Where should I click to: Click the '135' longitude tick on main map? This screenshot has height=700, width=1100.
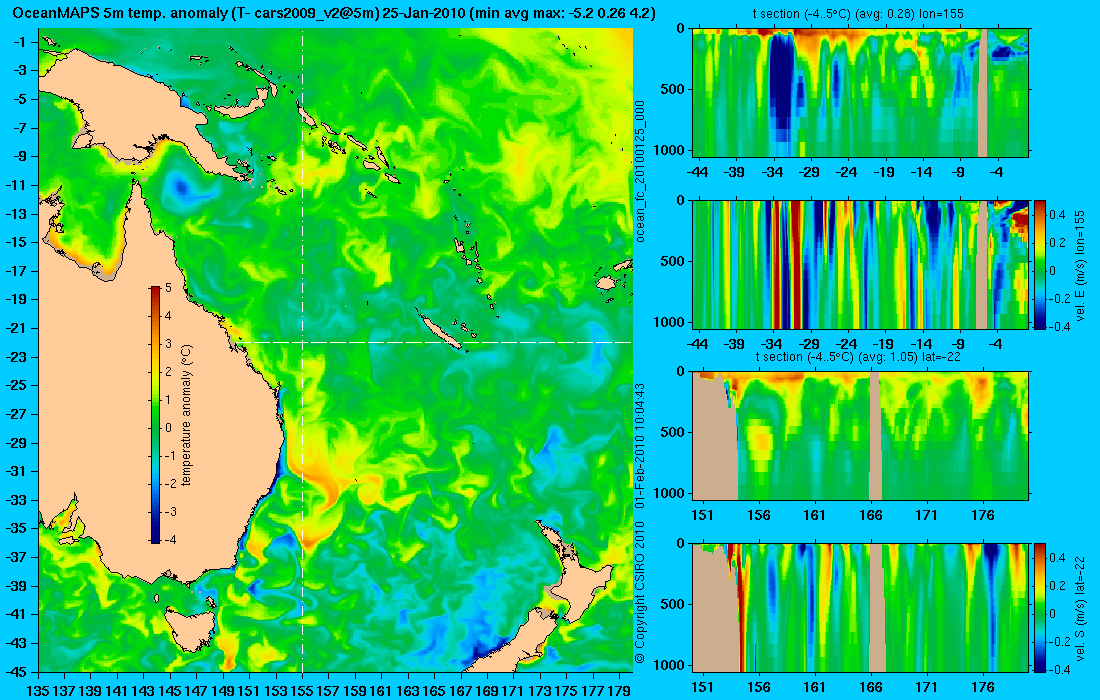click(38, 691)
